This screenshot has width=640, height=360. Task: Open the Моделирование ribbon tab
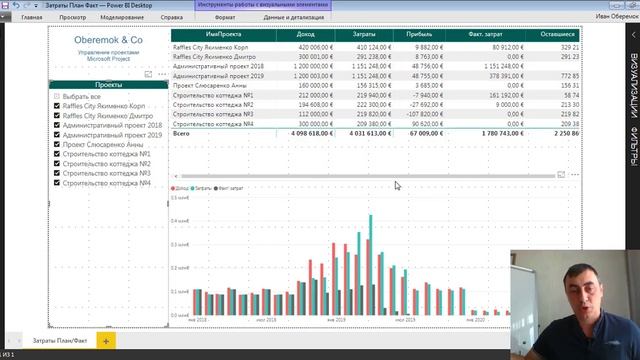(x=122, y=17)
